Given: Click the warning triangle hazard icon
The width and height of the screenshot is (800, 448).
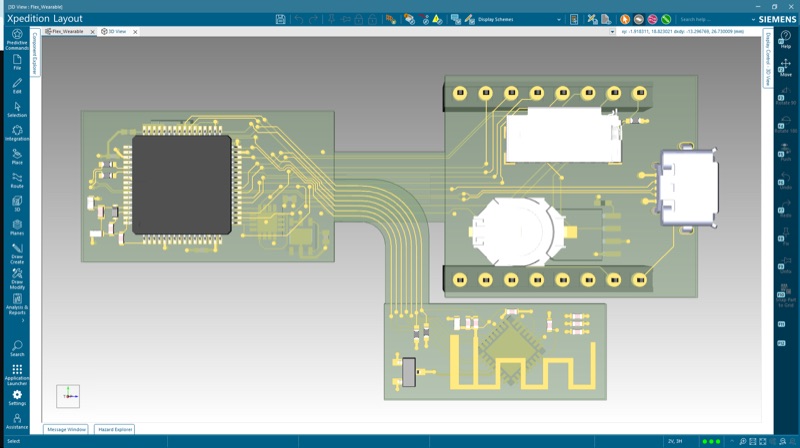Looking at the screenshot, I should click(x=437, y=19).
